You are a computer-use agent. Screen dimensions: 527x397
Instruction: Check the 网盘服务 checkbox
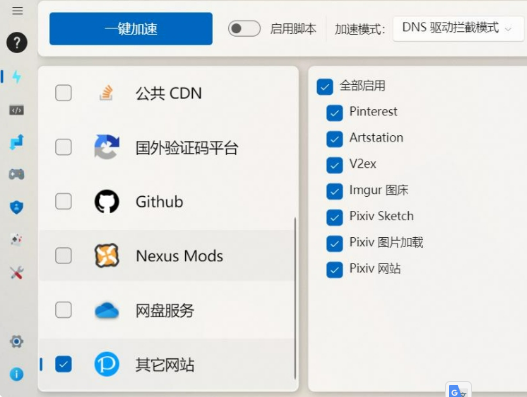pyautogui.click(x=63, y=310)
